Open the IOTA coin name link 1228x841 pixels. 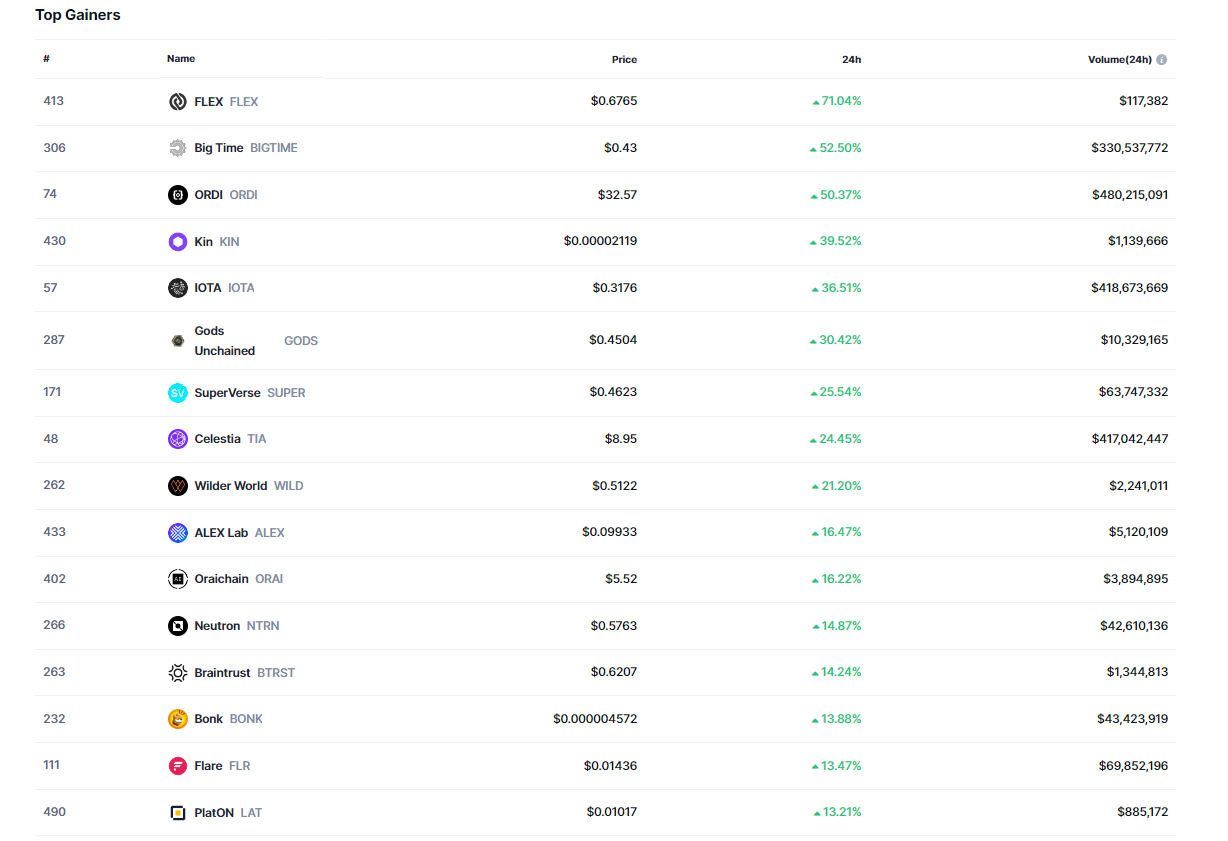click(x=208, y=288)
